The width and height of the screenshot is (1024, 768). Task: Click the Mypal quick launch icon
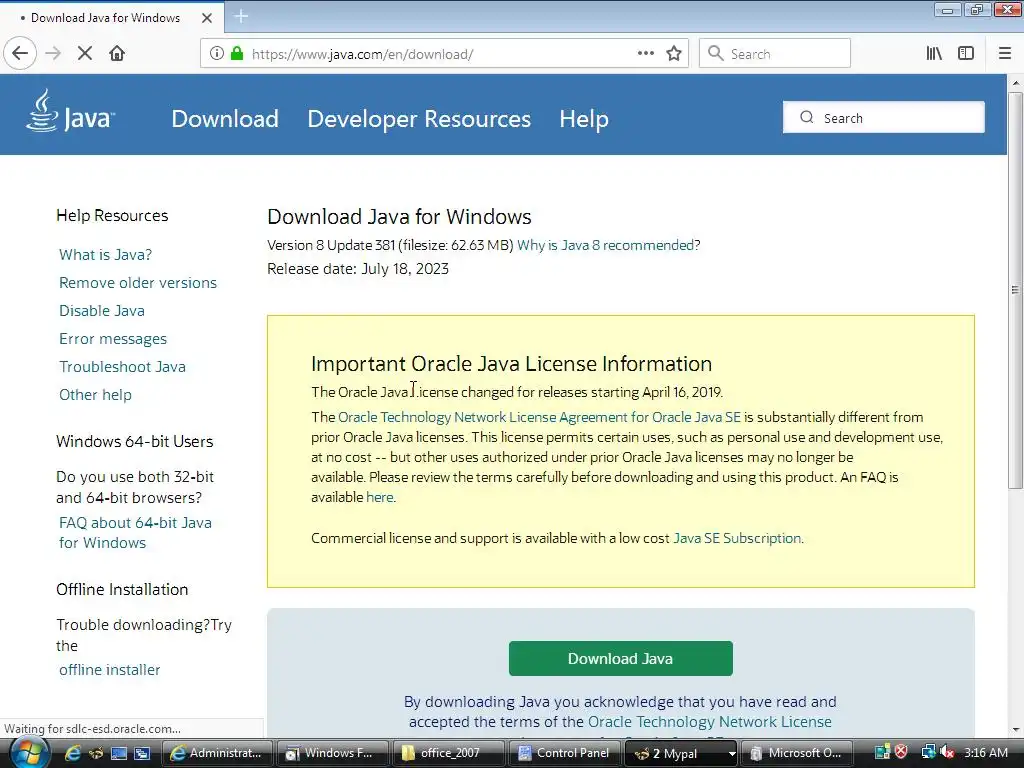(96, 753)
